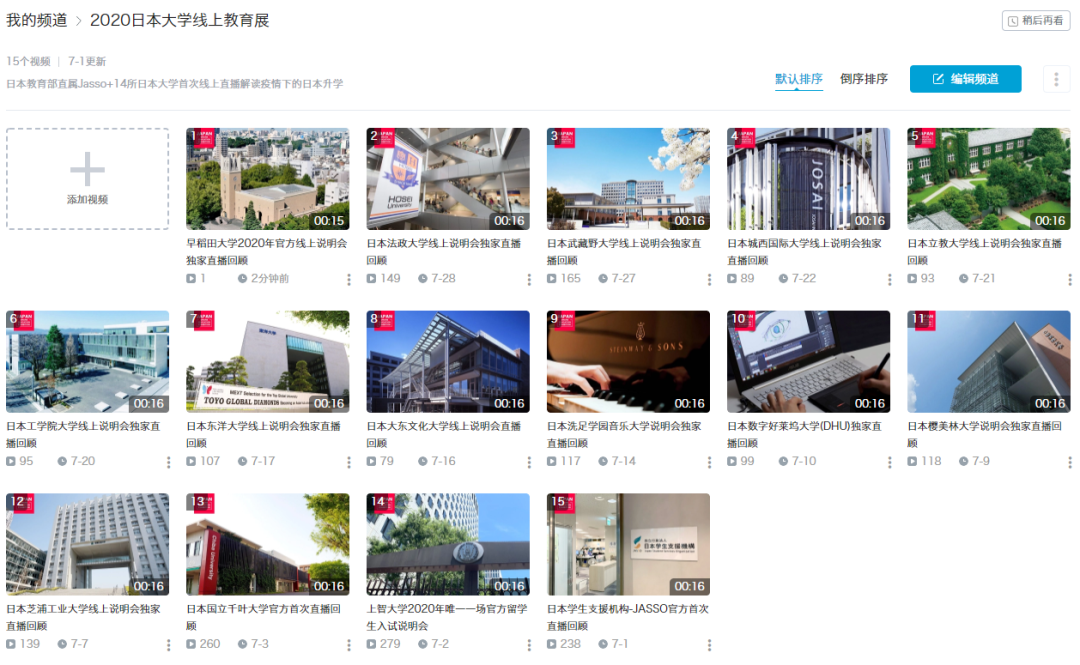The height and width of the screenshot is (665, 1080).
Task: Open more options for 日本法政大学 video
Action: (529, 279)
